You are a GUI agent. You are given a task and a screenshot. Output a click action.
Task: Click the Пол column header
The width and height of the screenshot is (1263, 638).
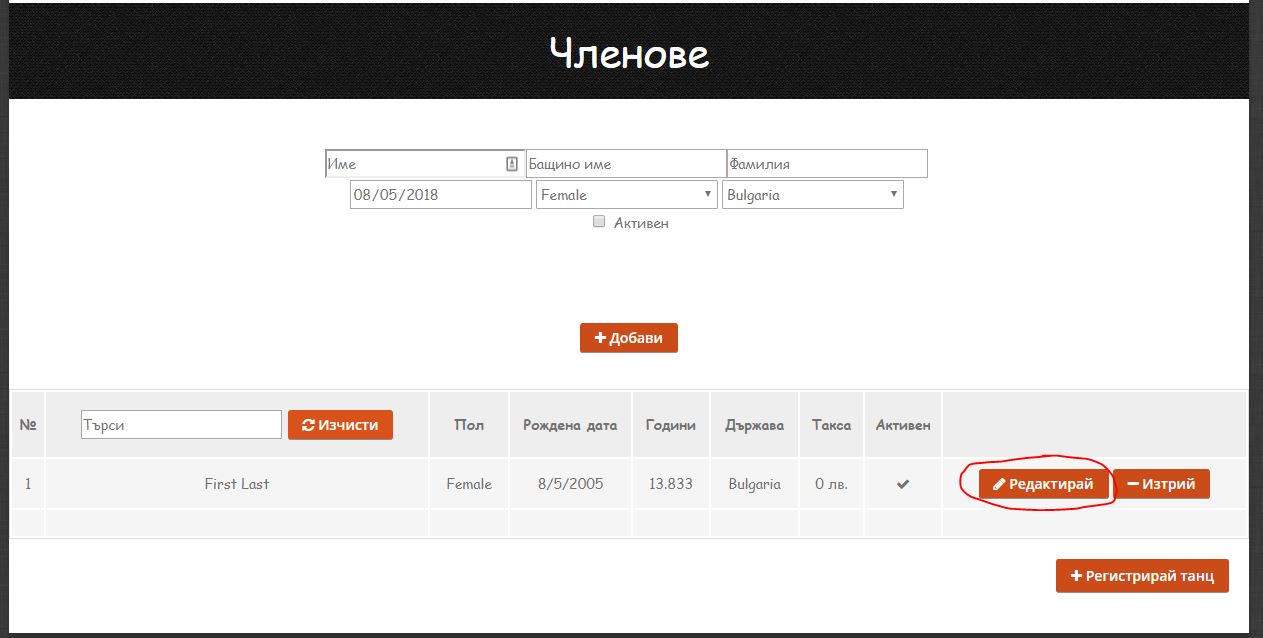469,425
